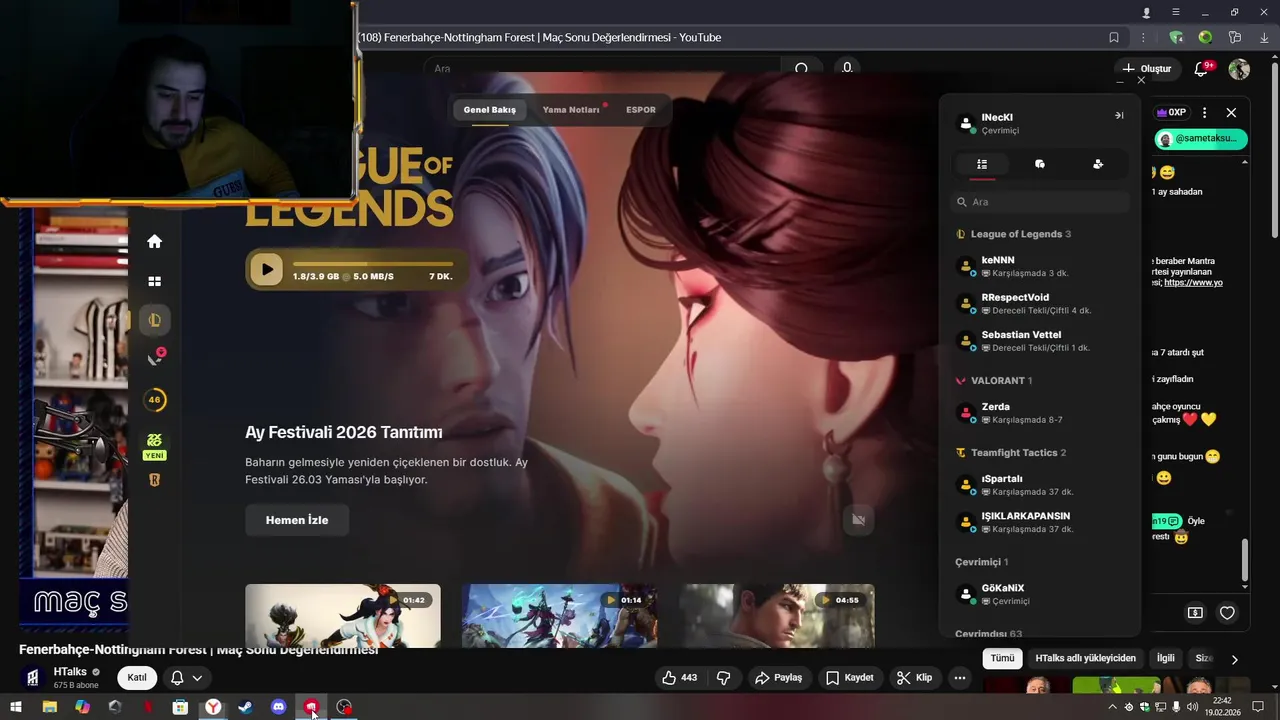Image resolution: width=1280 pixels, height=720 pixels.
Task: Open Legends of Runeterra sidebar icon
Action: tap(154, 480)
